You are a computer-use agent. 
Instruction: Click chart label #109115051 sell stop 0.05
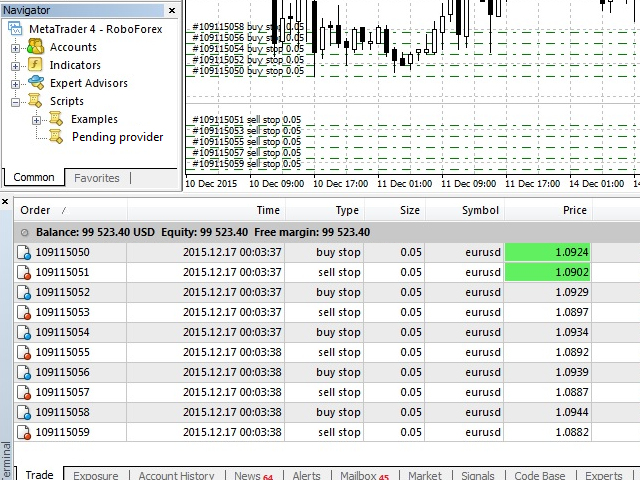coord(247,120)
